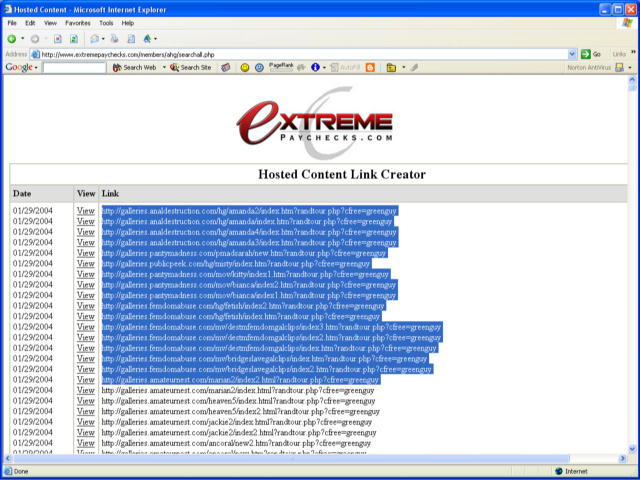Click the Stop loading page icon

click(x=56, y=38)
